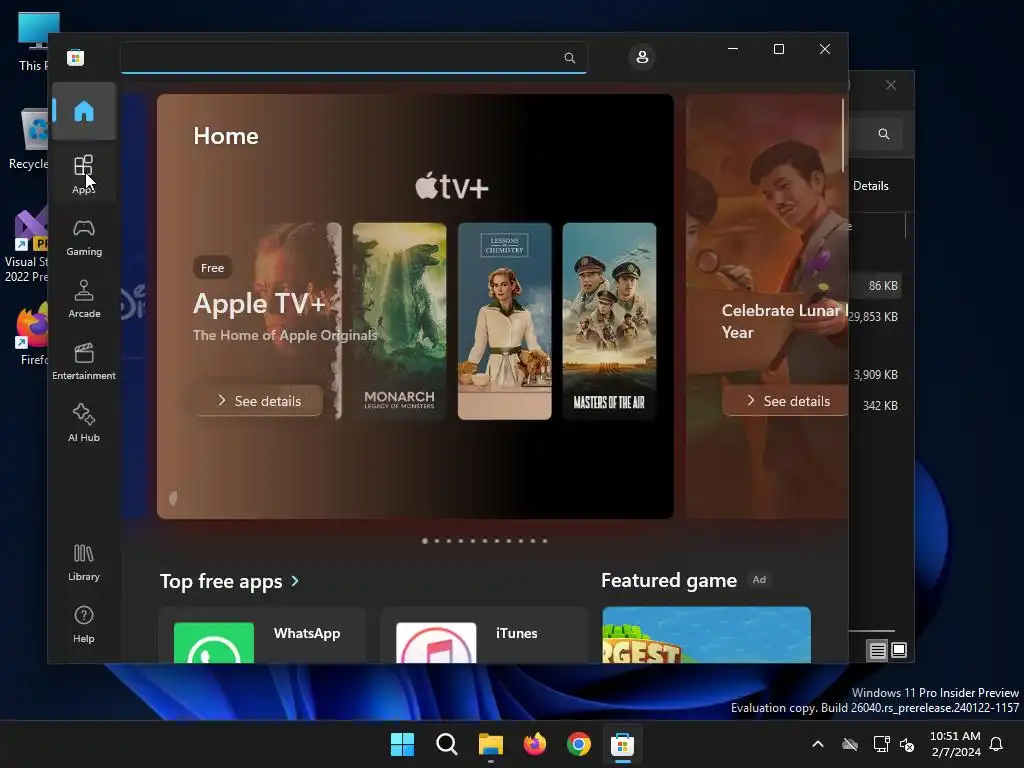Select the This PC desktop icon
Image resolution: width=1024 pixels, height=768 pixels.
(35, 41)
